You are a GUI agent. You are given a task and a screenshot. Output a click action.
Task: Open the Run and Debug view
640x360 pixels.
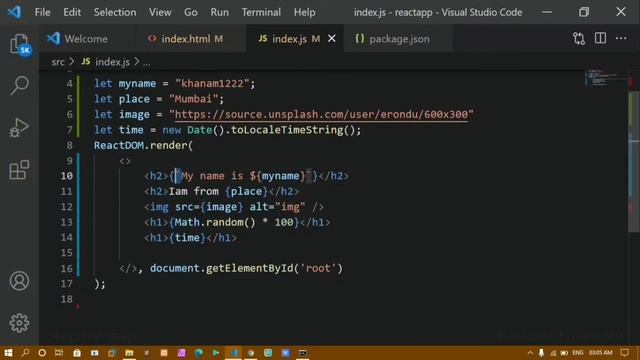(19, 127)
